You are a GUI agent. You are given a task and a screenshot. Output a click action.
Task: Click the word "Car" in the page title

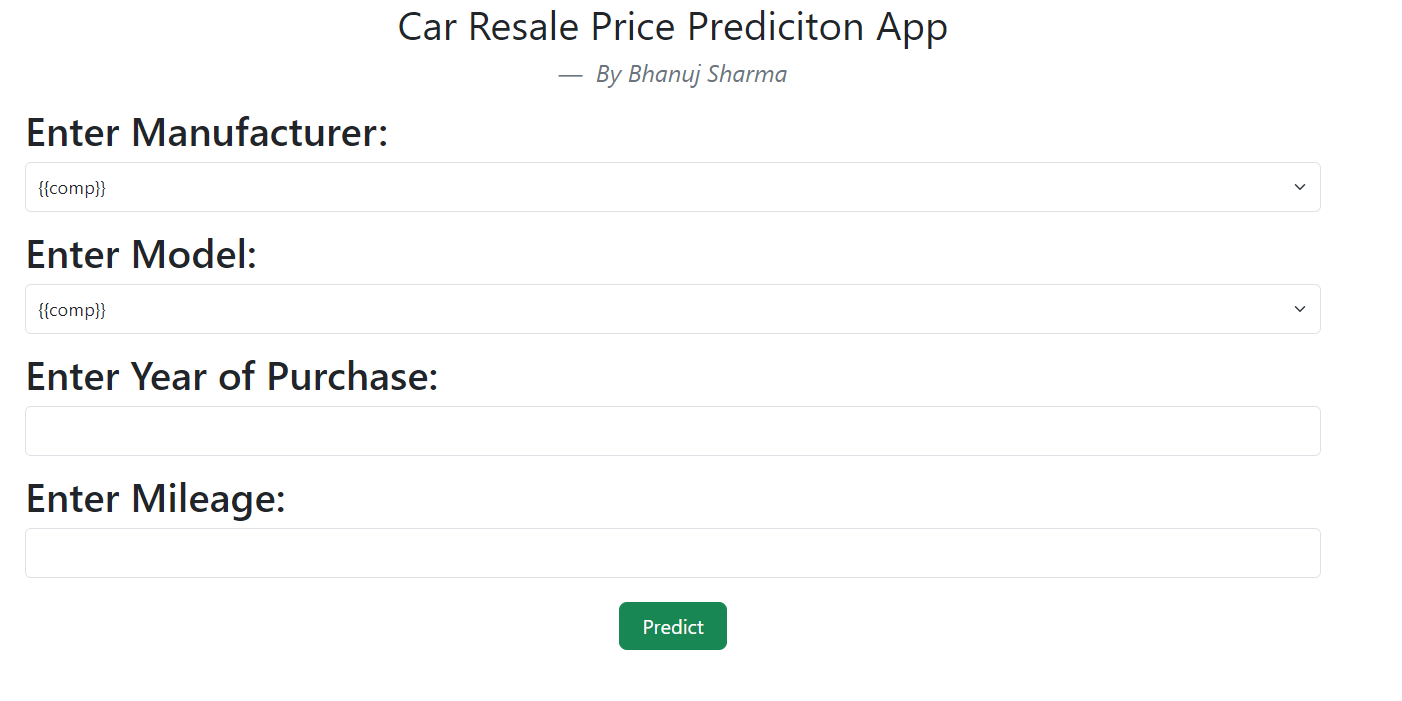pos(428,27)
